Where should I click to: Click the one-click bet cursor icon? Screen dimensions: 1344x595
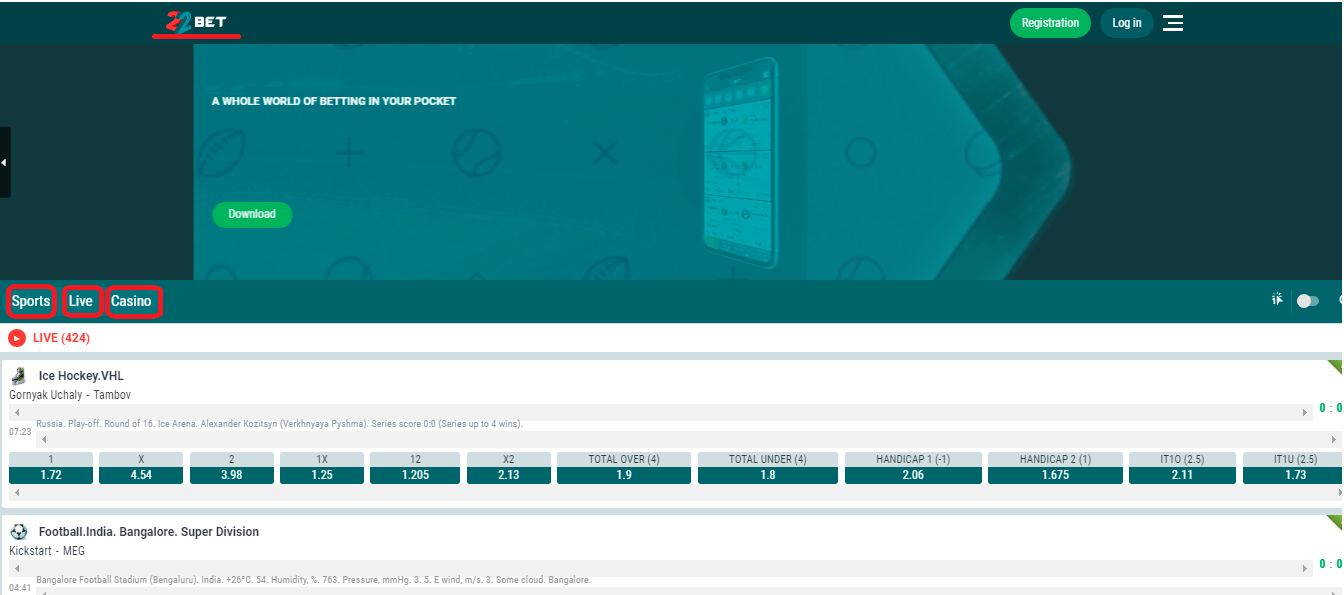point(1277,300)
